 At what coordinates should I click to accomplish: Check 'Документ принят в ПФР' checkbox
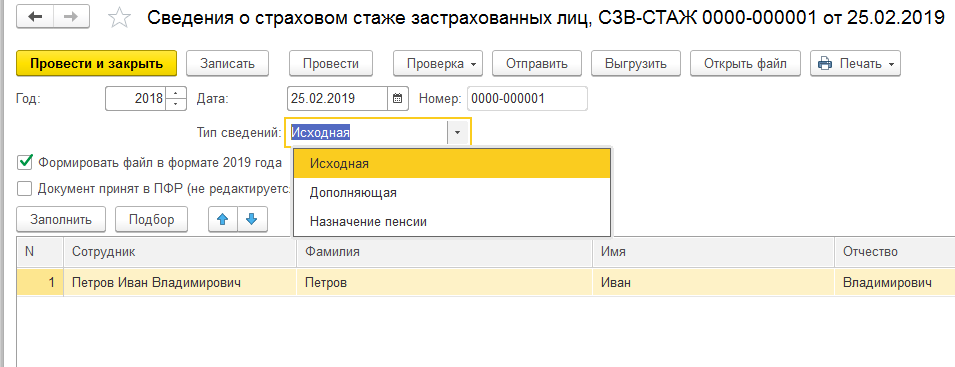click(x=25, y=189)
